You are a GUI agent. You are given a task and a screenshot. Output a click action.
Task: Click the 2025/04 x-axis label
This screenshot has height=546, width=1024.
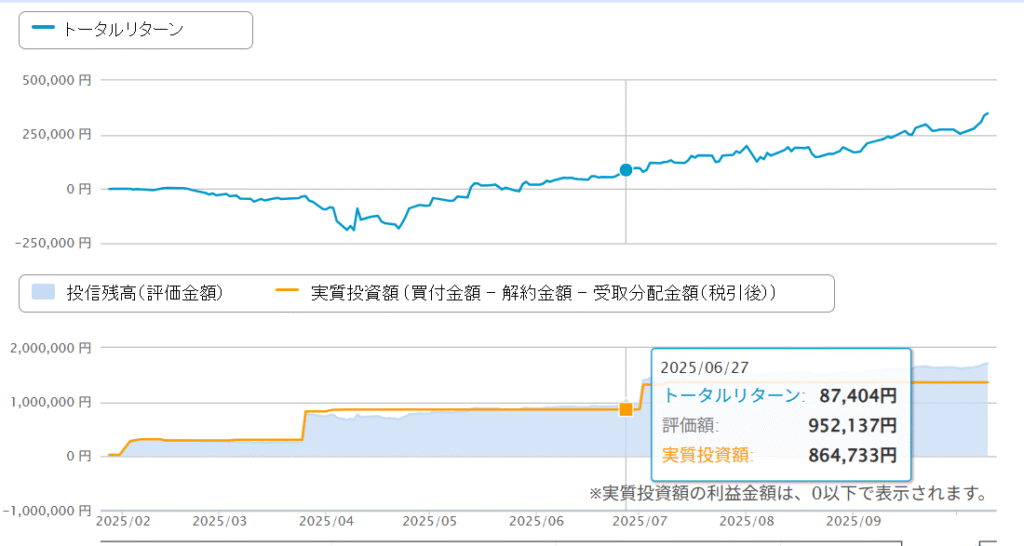point(327,521)
